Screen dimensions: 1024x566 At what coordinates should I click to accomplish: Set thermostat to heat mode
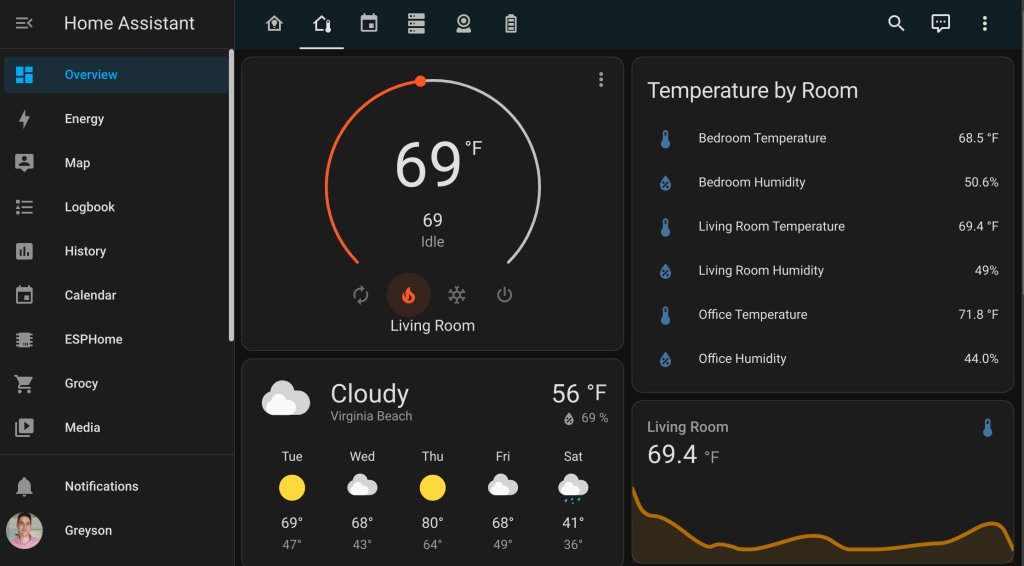pyautogui.click(x=408, y=295)
